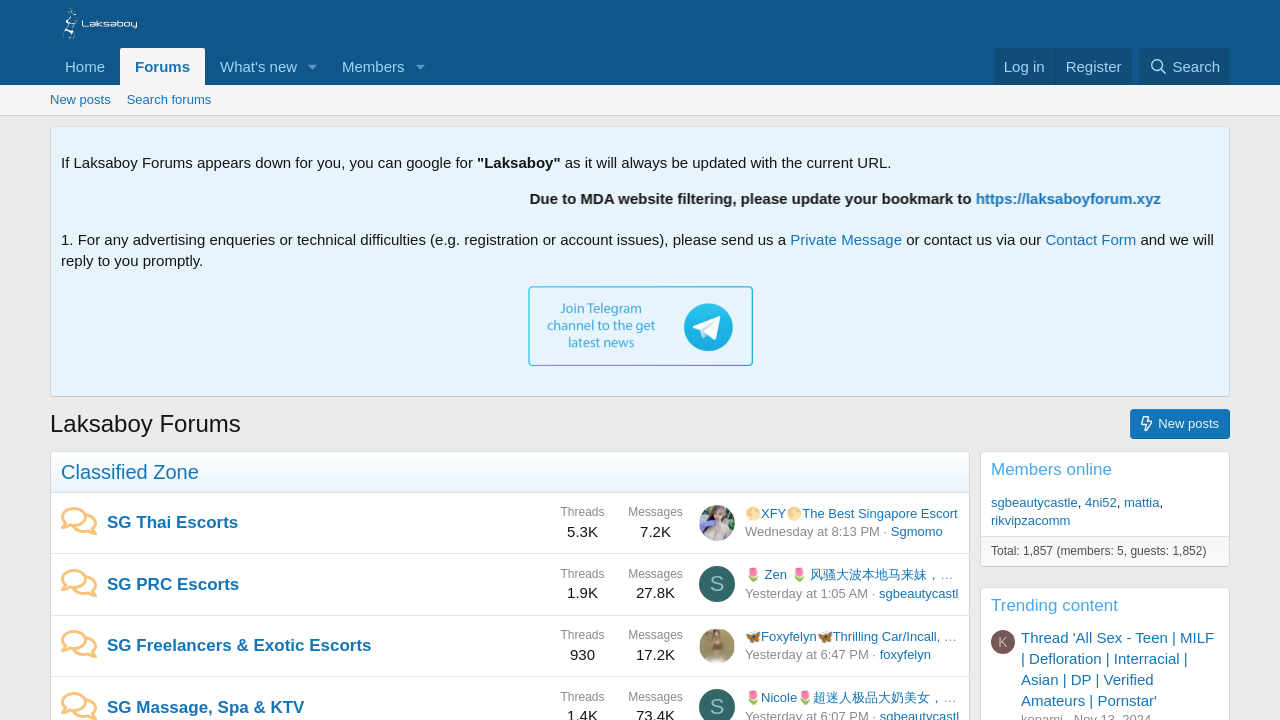Open the What's new tab
The height and width of the screenshot is (720, 1280).
pyautogui.click(x=258, y=67)
